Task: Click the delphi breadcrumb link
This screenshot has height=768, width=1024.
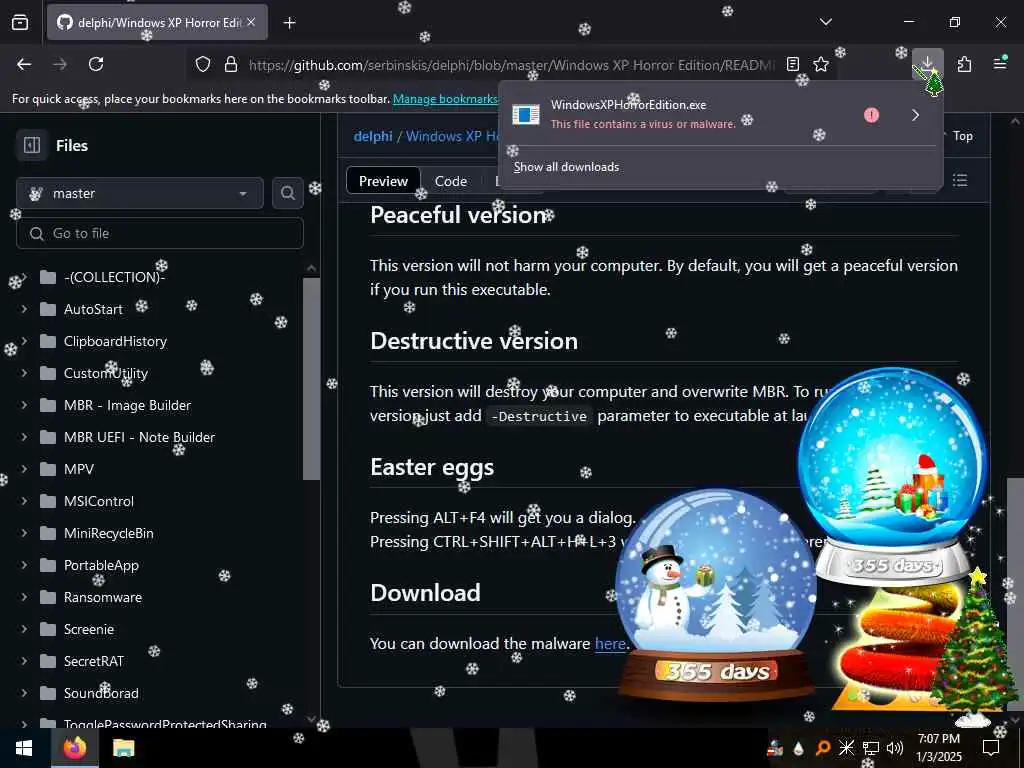Action: pyautogui.click(x=373, y=136)
